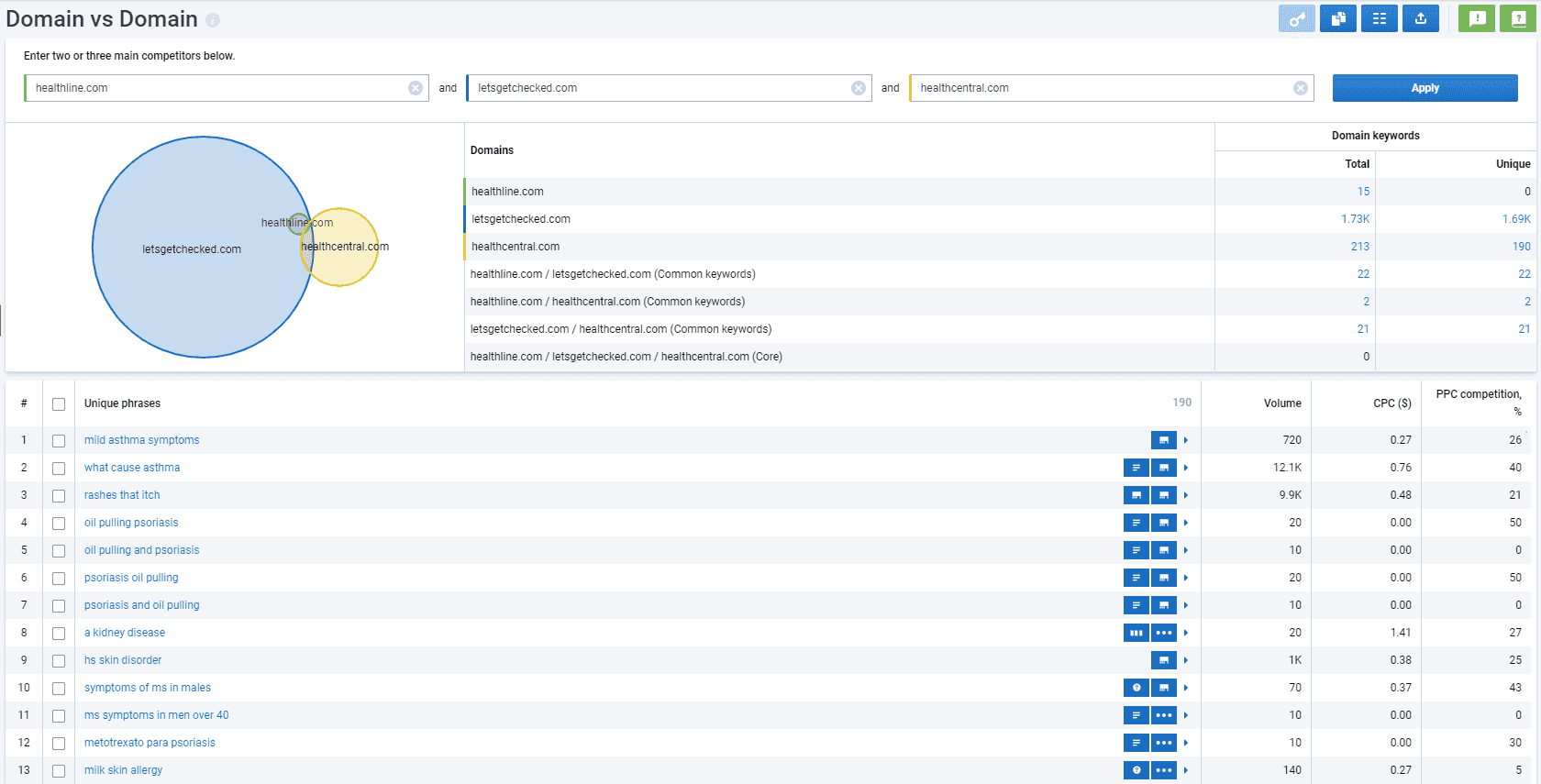Check the box for what cause asthma
The image size is (1541, 784).
click(x=59, y=469)
